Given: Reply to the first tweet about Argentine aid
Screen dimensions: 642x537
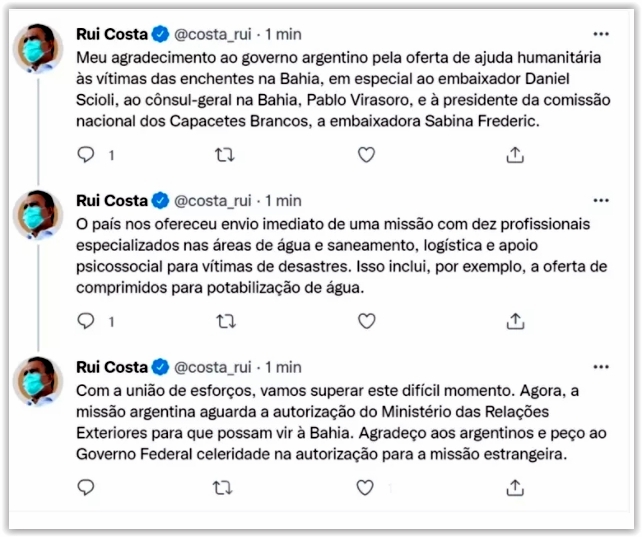Looking at the screenshot, I should 86,155.
